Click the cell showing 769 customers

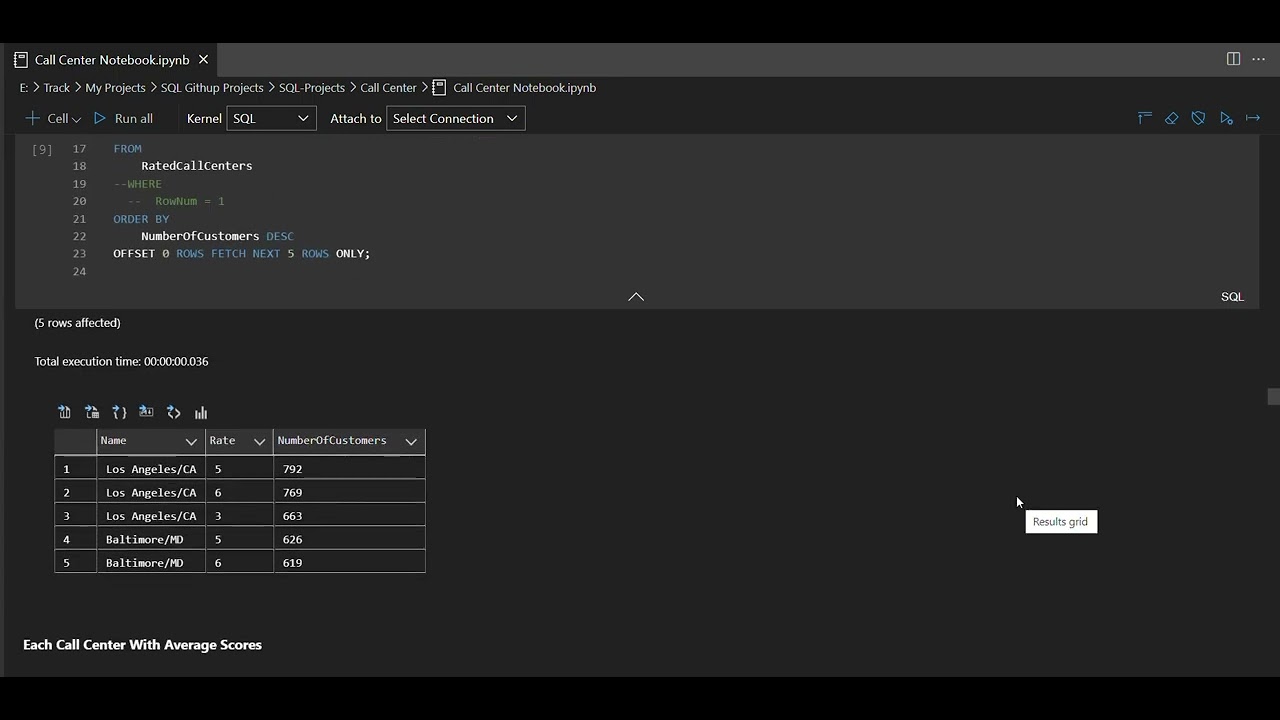click(x=349, y=492)
